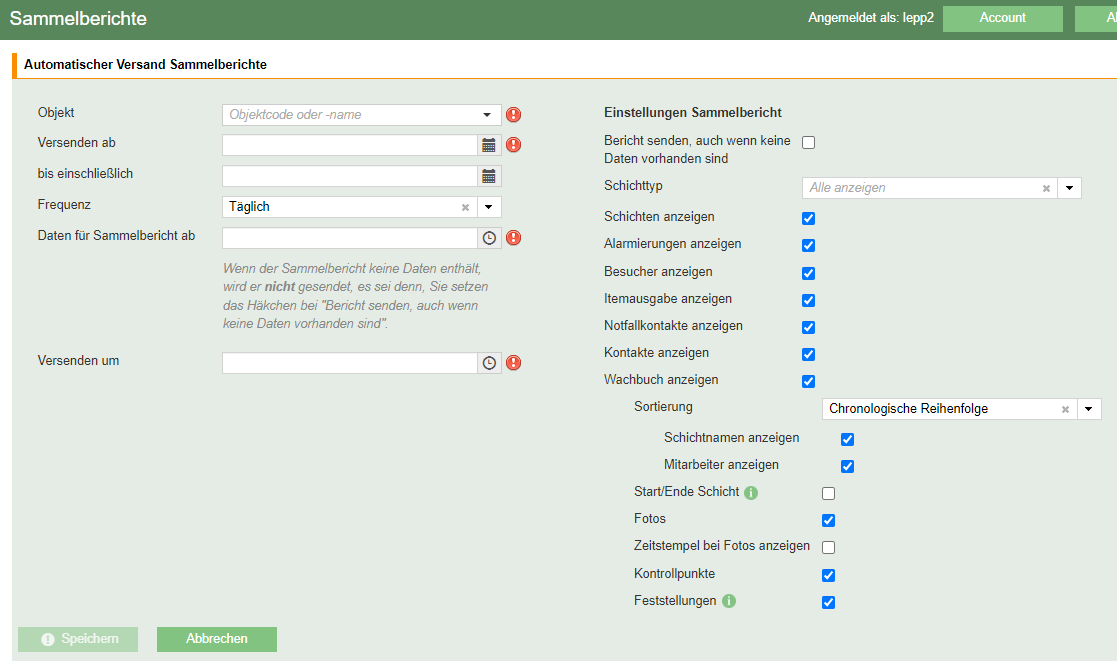Uncheck Alarmierungen anzeigen
The image size is (1117, 661).
tap(809, 245)
